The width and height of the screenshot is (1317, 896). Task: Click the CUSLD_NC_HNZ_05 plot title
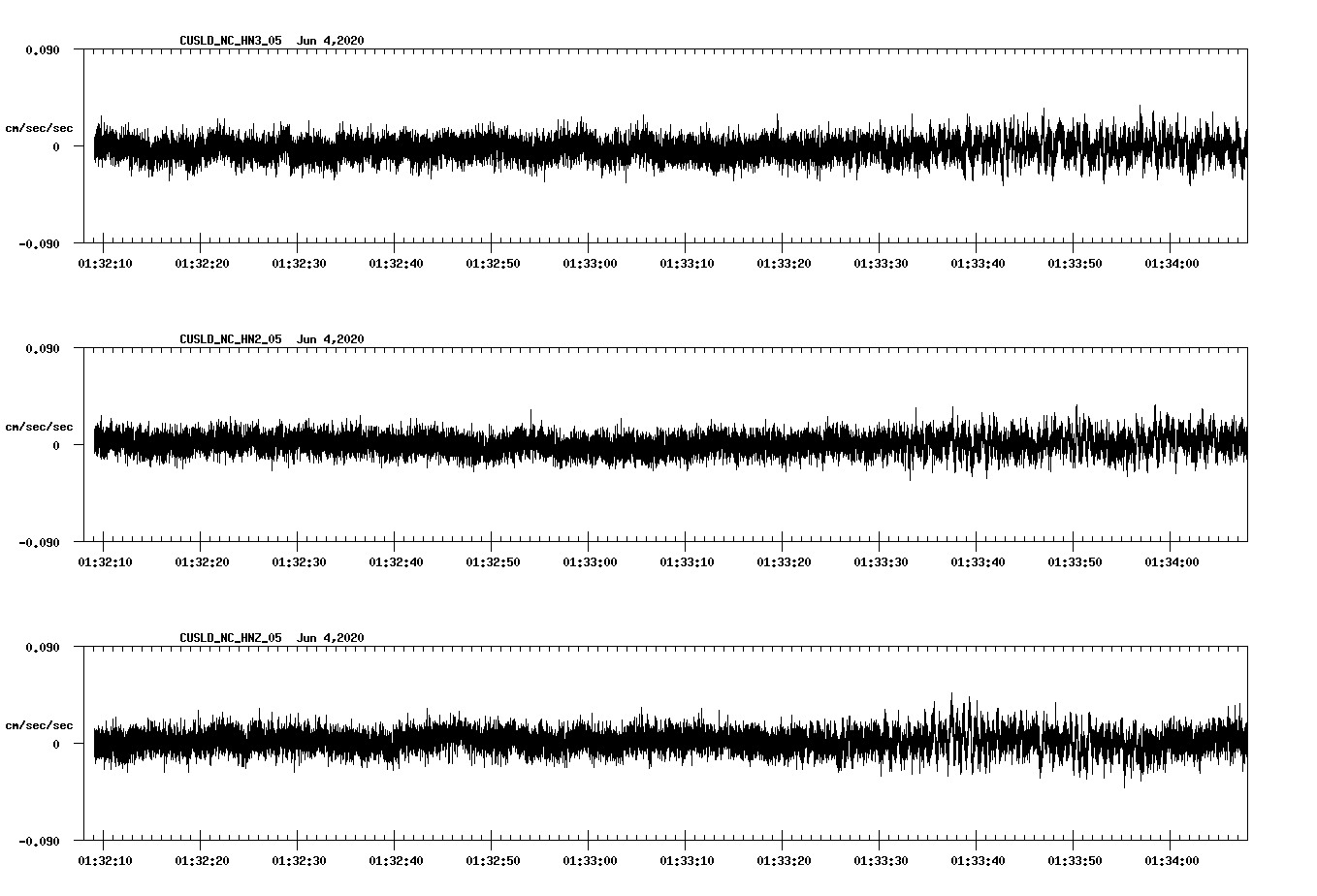tap(272, 637)
